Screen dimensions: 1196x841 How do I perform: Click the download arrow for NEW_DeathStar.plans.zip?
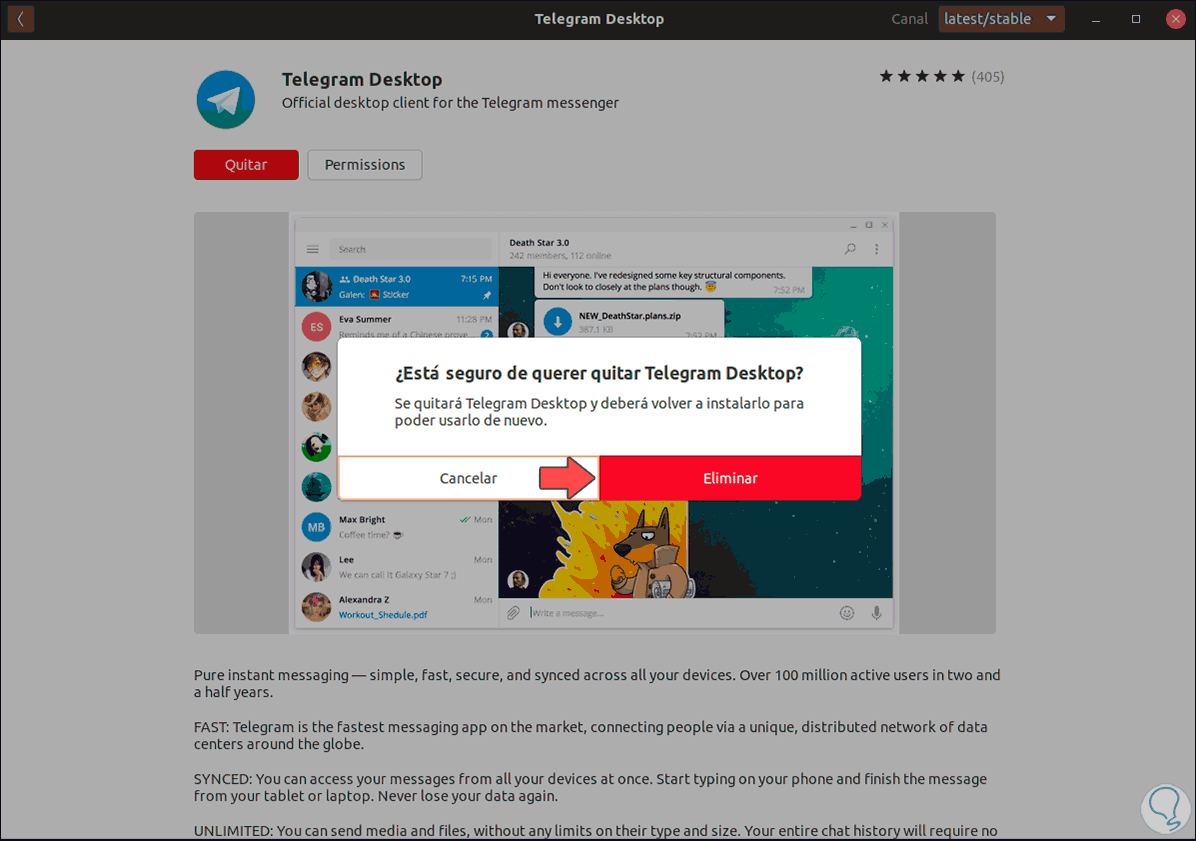558,322
